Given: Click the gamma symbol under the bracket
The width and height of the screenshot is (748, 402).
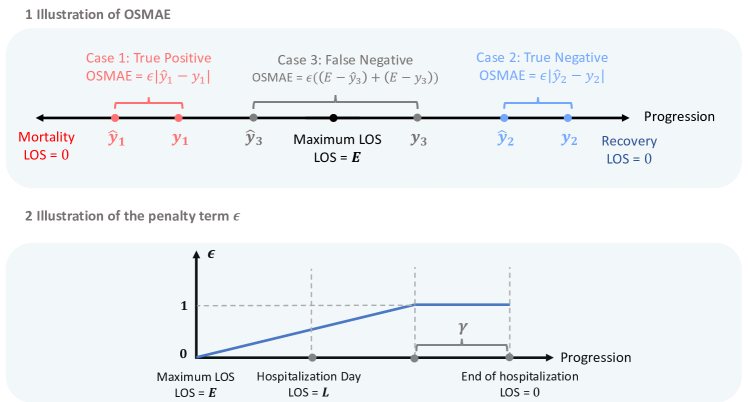Looking at the screenshot, I should pyautogui.click(x=462, y=329).
